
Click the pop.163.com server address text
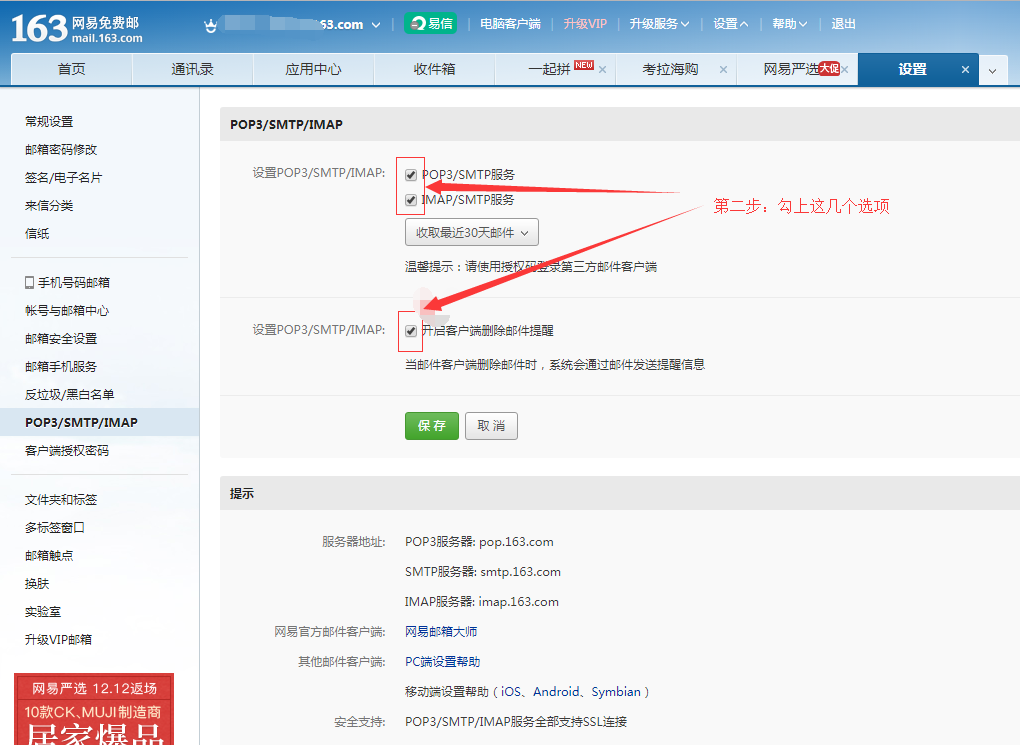[517, 542]
